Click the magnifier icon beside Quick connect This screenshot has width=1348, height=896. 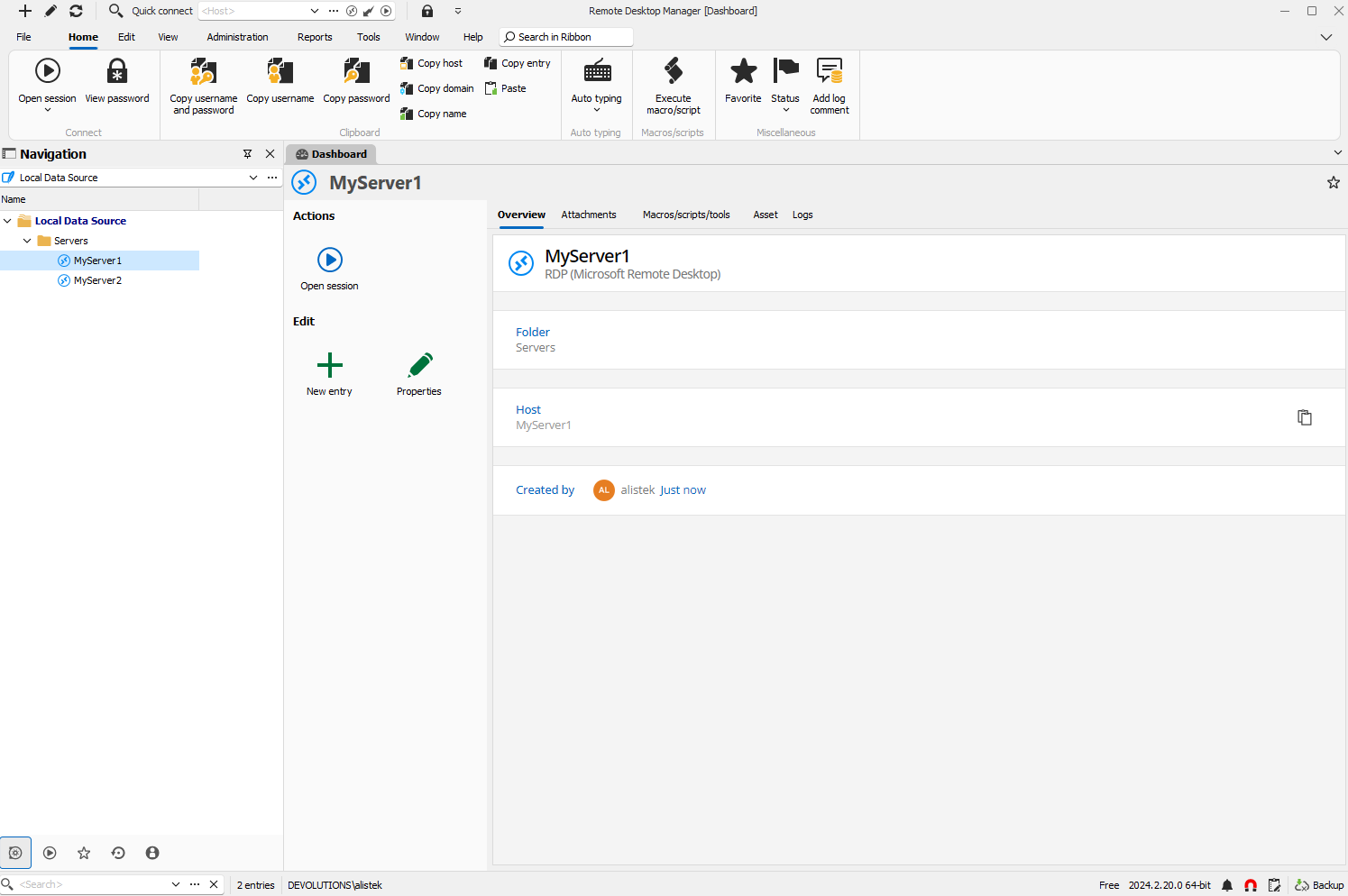coord(115,11)
